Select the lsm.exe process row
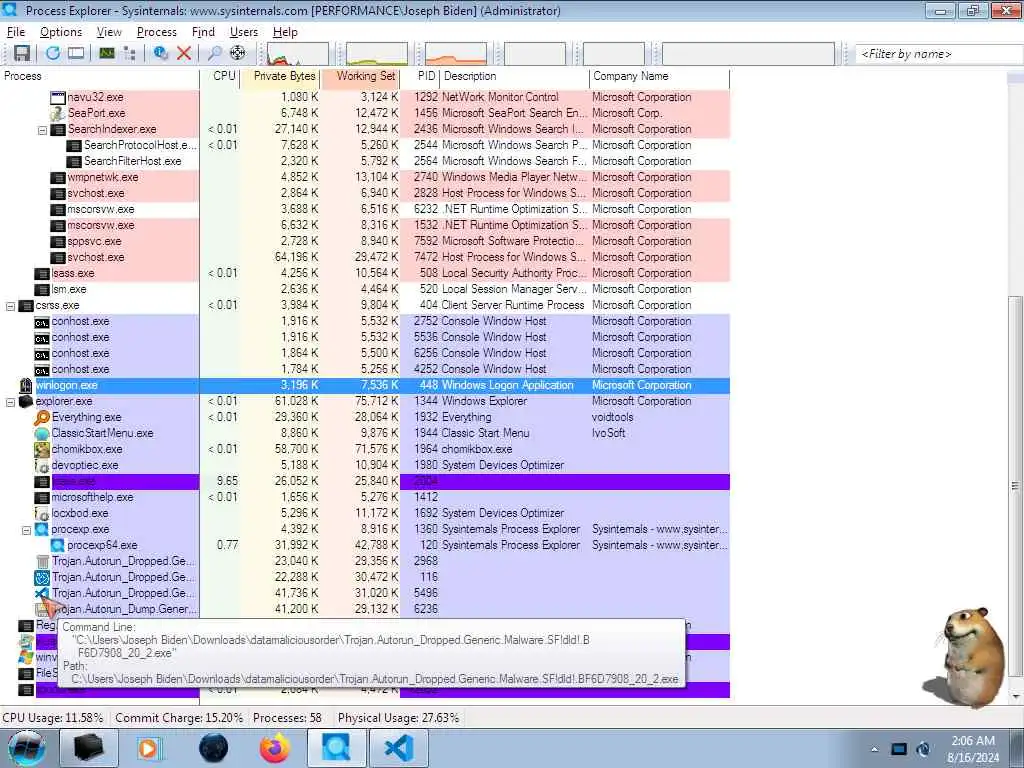1024x768 pixels. click(365, 289)
